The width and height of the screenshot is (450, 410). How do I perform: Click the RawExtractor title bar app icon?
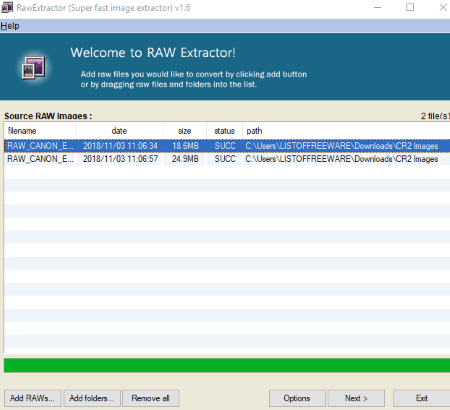point(7,7)
